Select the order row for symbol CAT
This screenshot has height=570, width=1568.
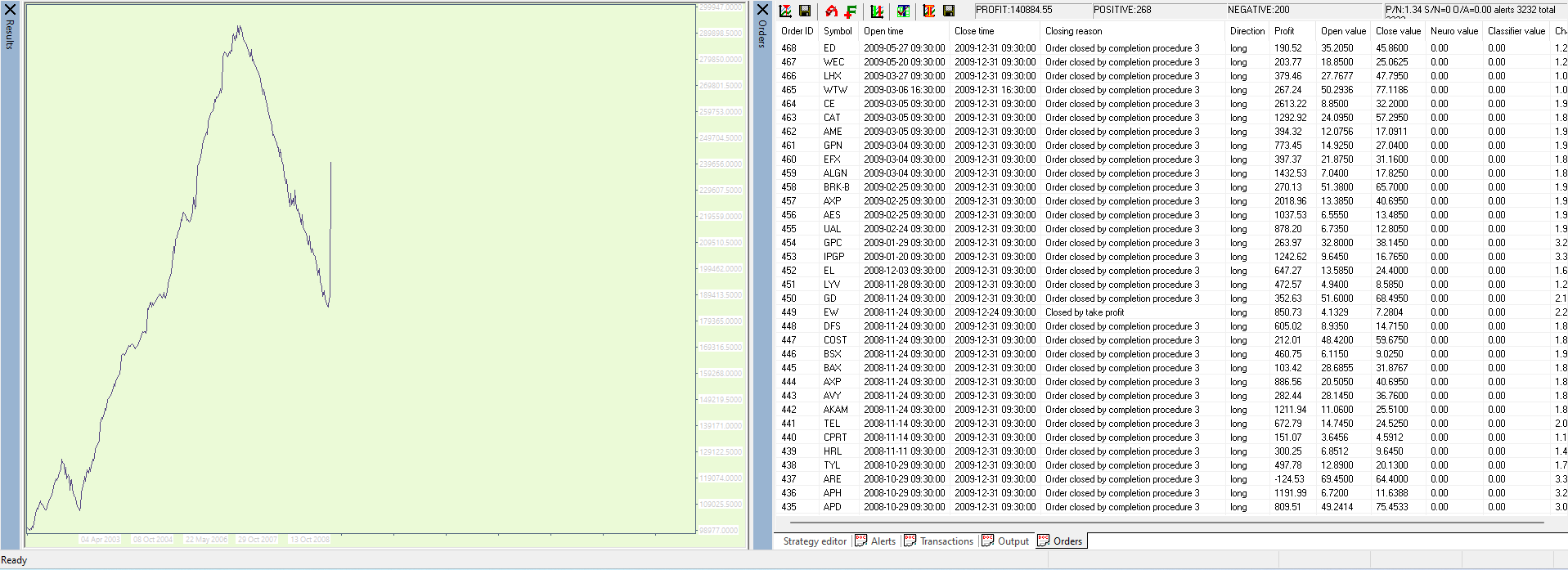pos(832,118)
